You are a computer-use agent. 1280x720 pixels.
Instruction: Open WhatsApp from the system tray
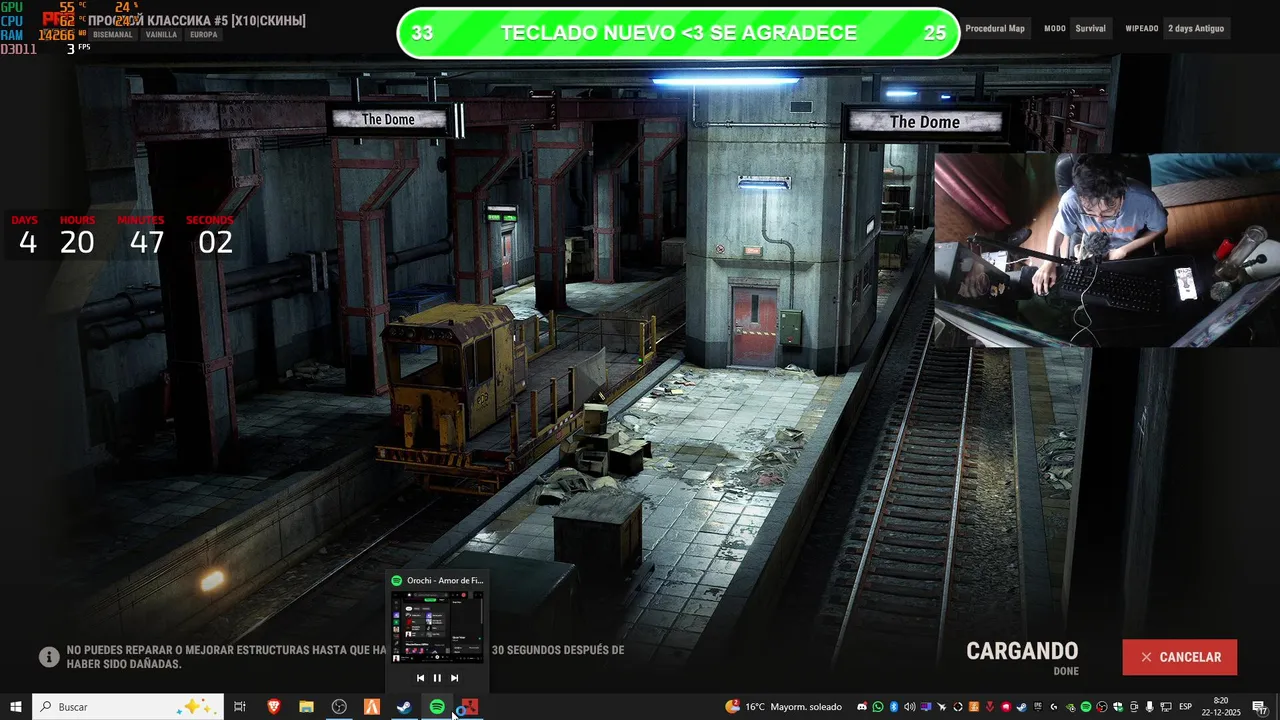coord(878,707)
